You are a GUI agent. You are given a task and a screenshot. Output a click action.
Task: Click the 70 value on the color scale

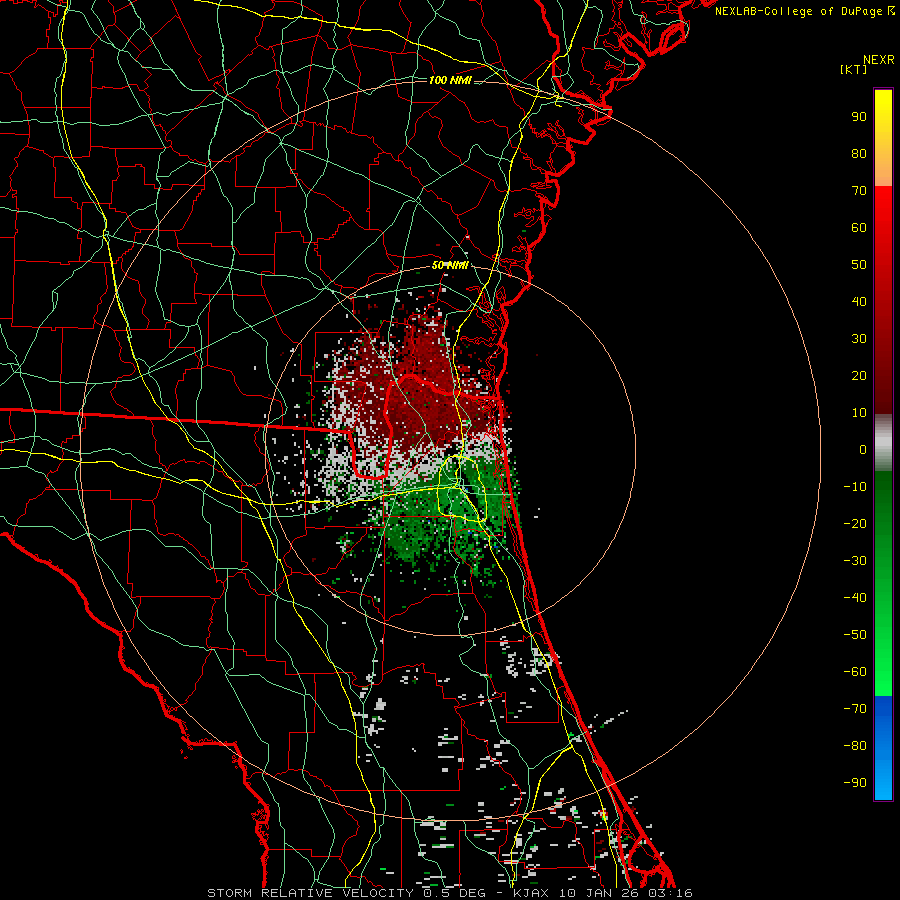point(859,191)
